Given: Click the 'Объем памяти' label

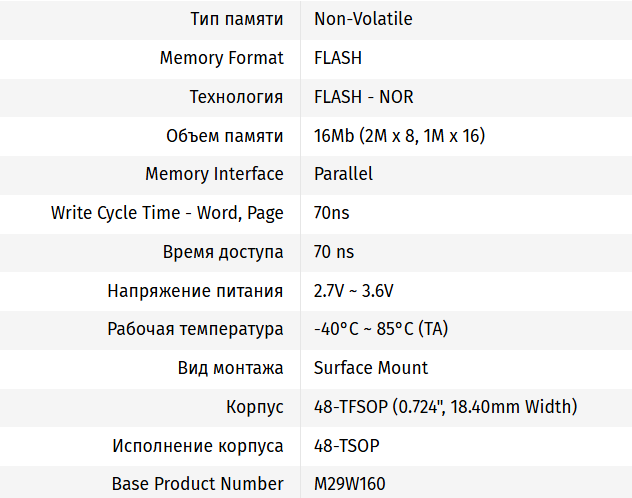Looking at the screenshot, I should pyautogui.click(x=225, y=136).
